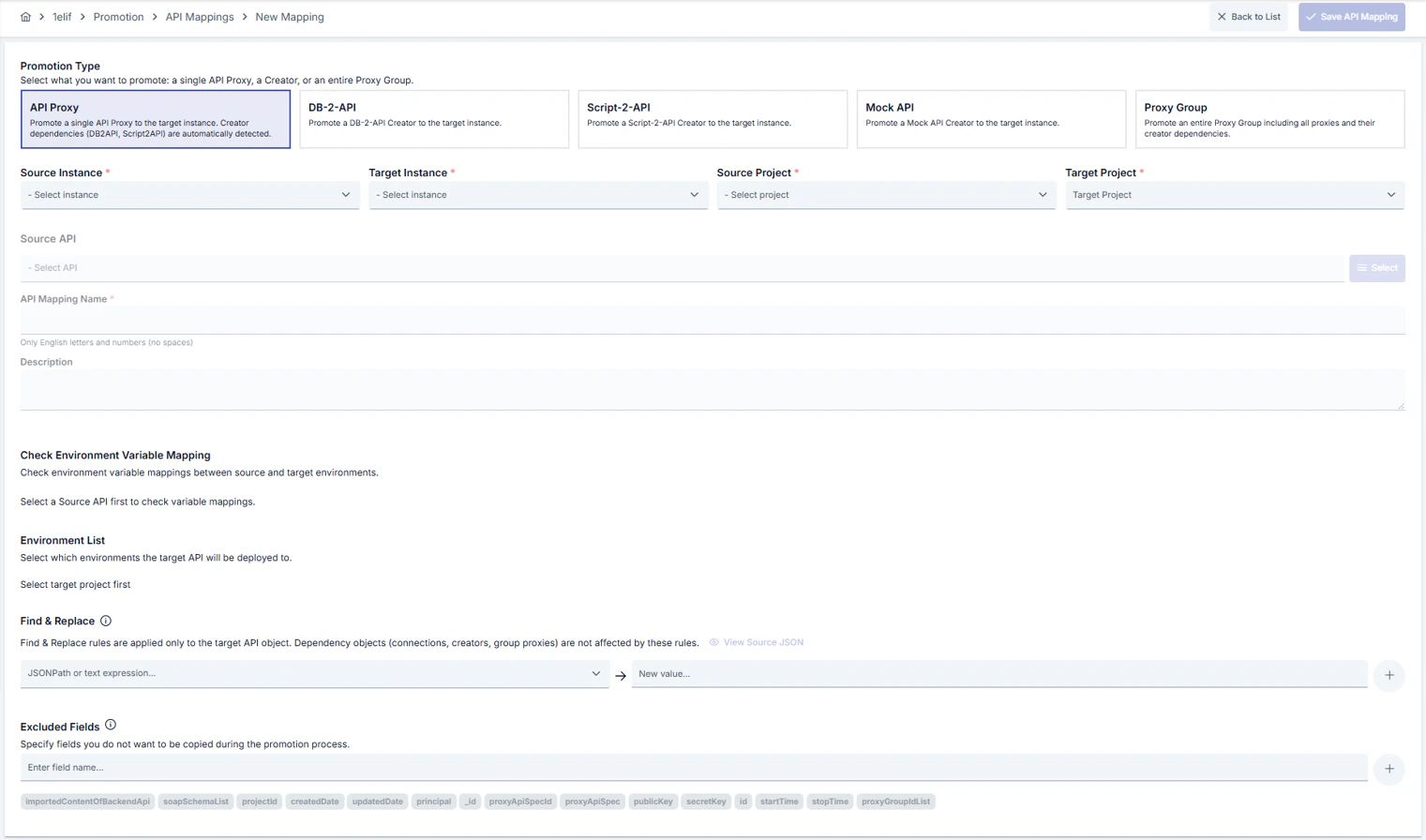
Task: Navigate to Promotion breadcrumb item
Action: [118, 17]
